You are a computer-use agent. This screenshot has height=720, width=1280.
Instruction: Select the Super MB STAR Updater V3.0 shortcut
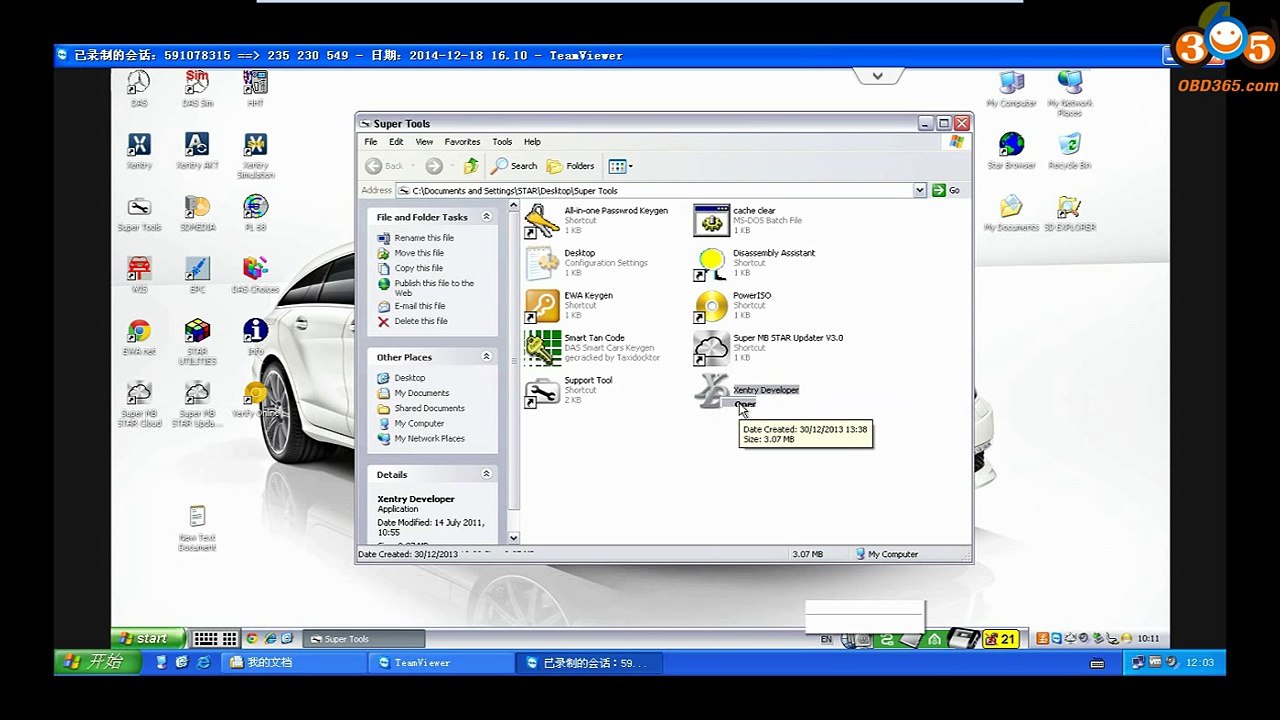click(769, 347)
